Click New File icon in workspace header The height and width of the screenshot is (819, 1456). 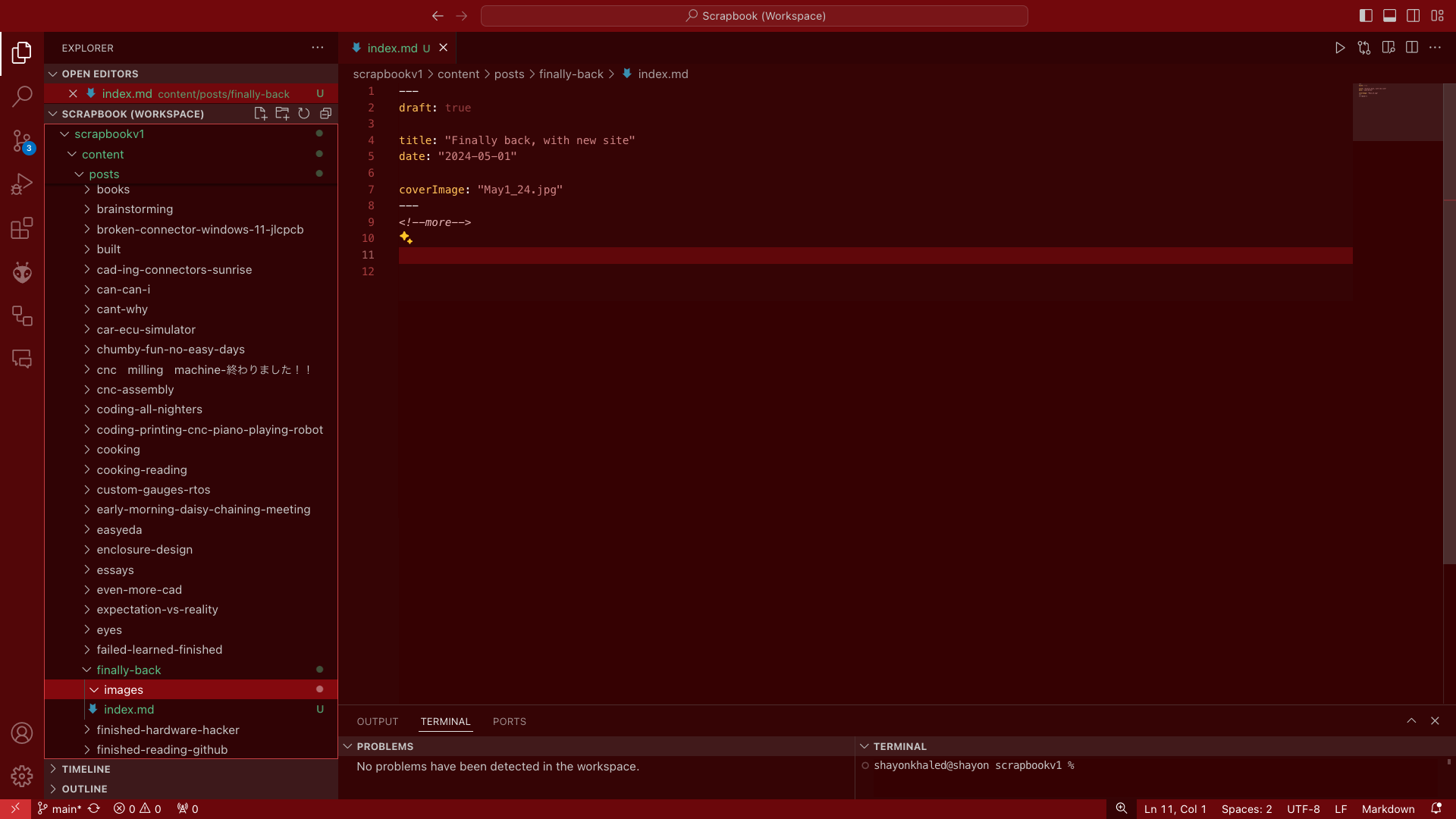[x=260, y=114]
